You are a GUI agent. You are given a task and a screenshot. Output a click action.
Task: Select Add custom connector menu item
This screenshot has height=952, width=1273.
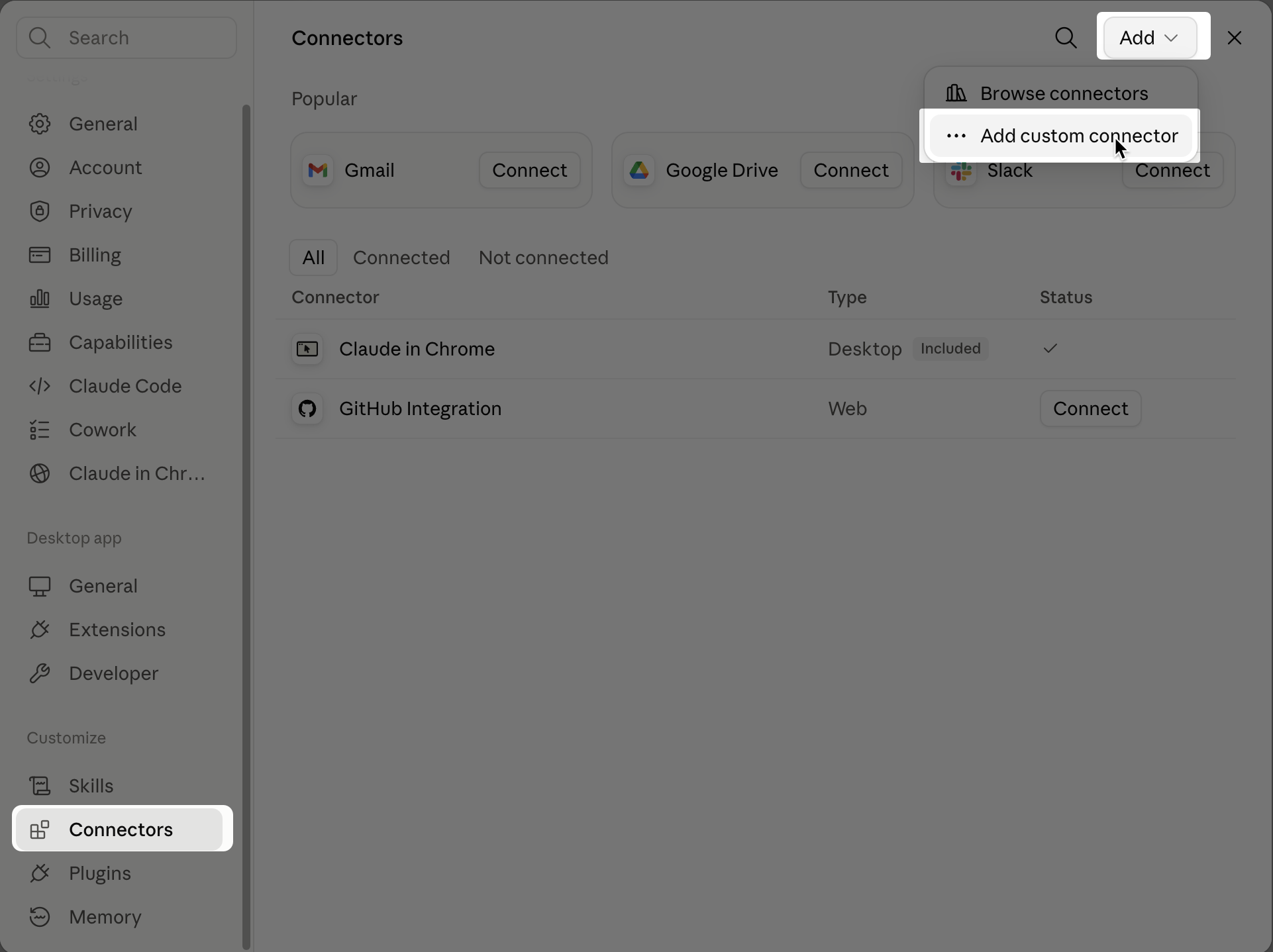coord(1060,136)
